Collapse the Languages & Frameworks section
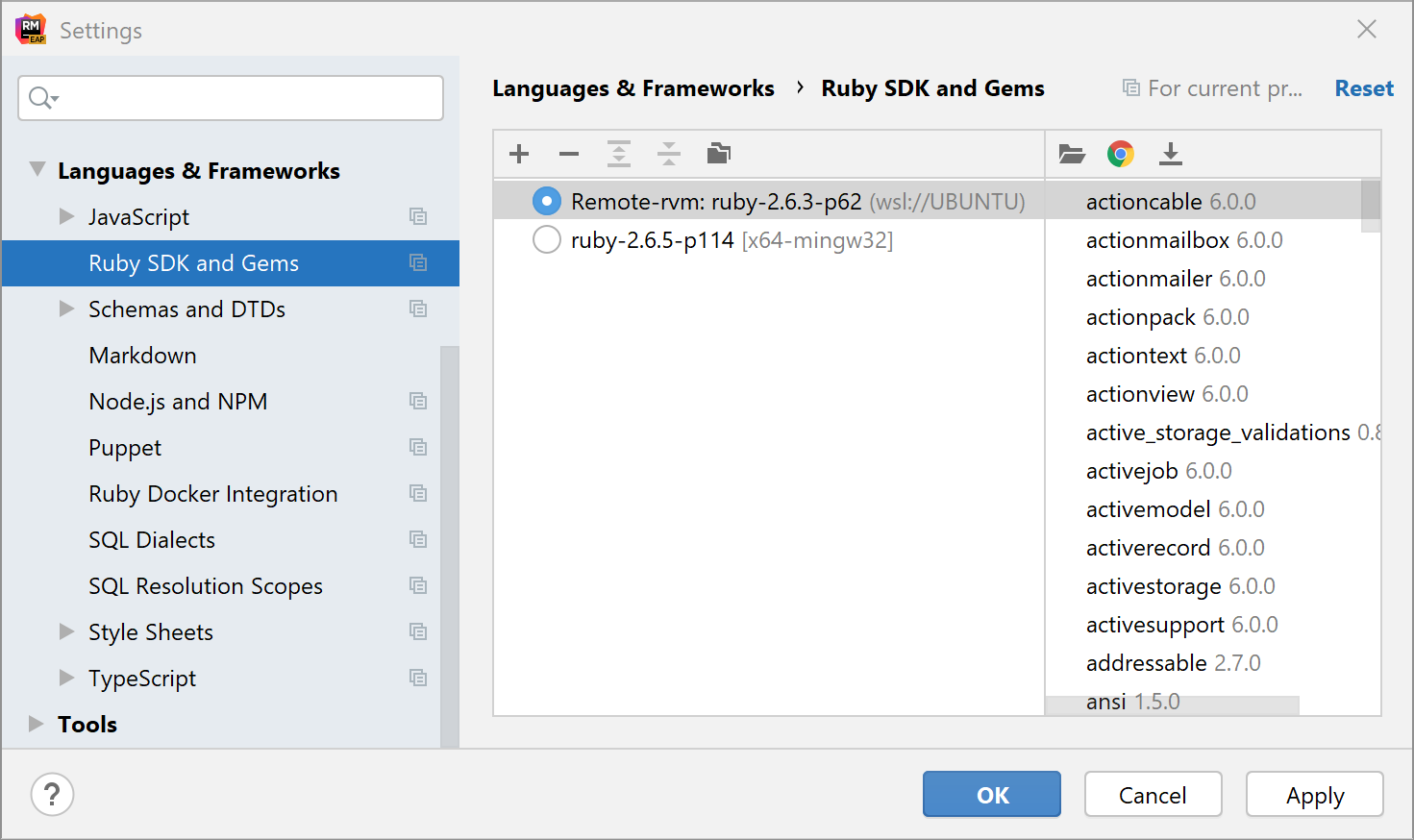 37,170
